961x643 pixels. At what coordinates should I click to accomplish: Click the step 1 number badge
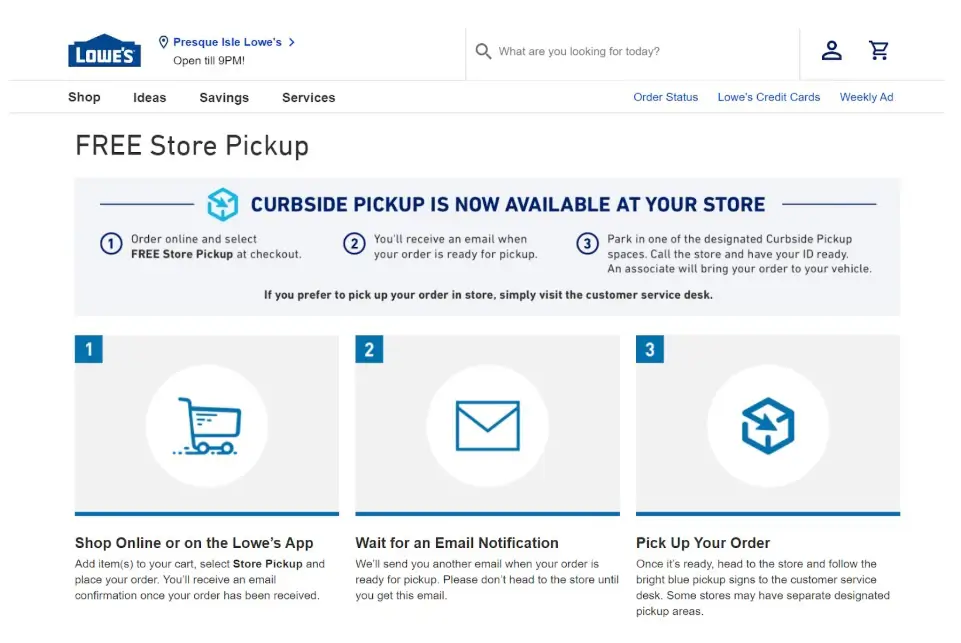89,349
